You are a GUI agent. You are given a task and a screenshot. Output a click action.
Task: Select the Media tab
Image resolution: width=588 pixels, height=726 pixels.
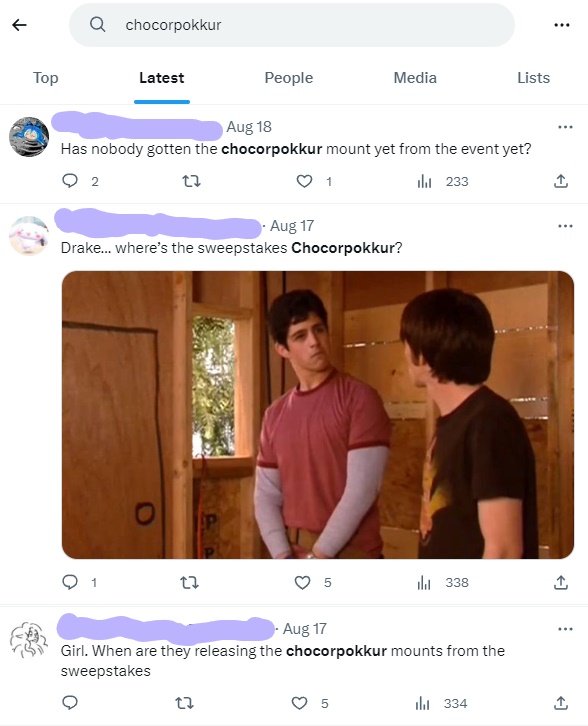click(x=415, y=78)
